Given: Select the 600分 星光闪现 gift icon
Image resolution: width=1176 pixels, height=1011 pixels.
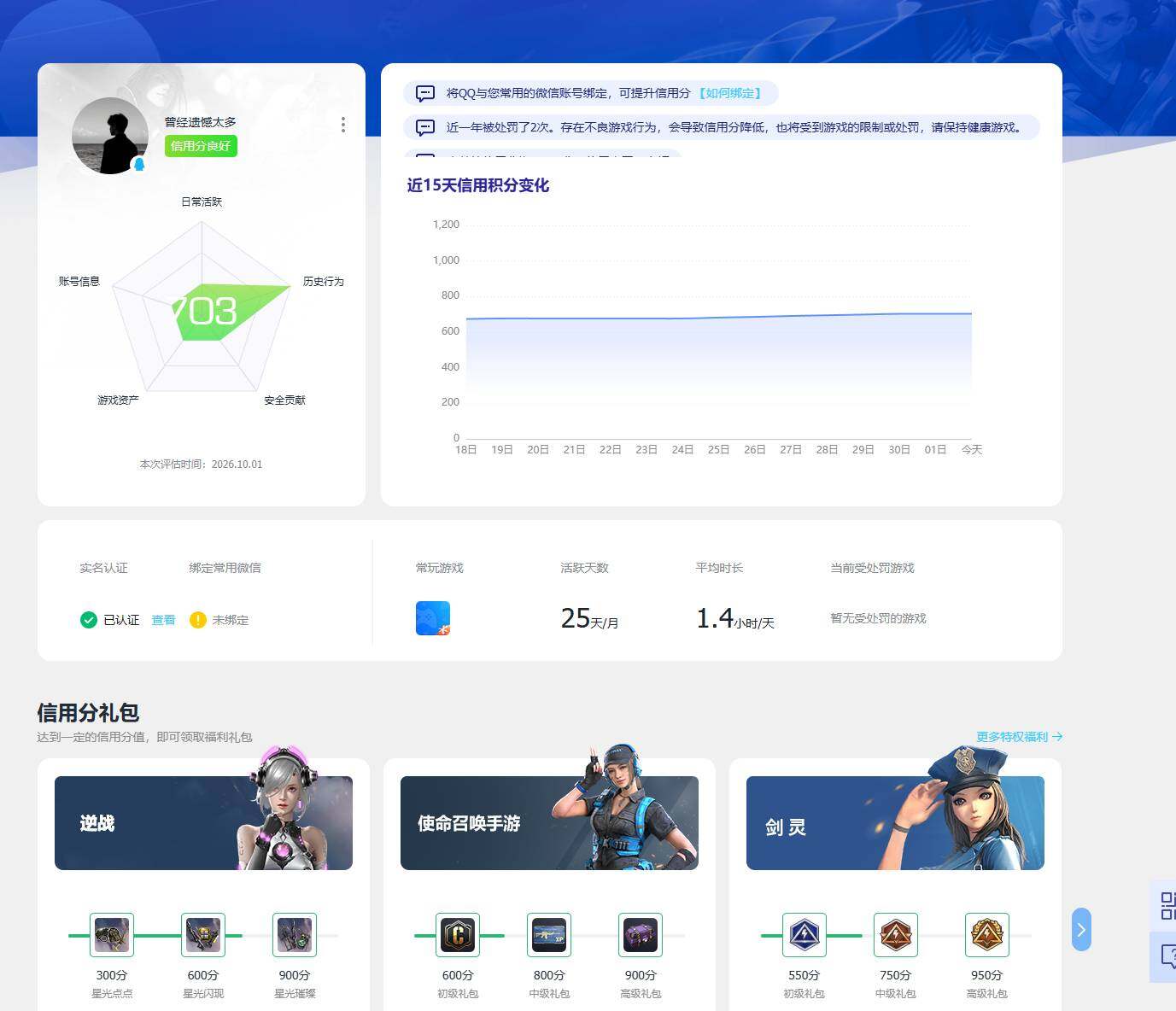Looking at the screenshot, I should click(203, 935).
